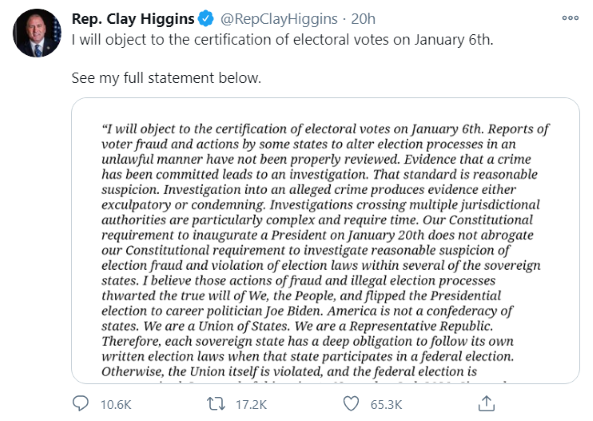
Task: Click the statement's opening line in the image
Action: tap(325, 129)
